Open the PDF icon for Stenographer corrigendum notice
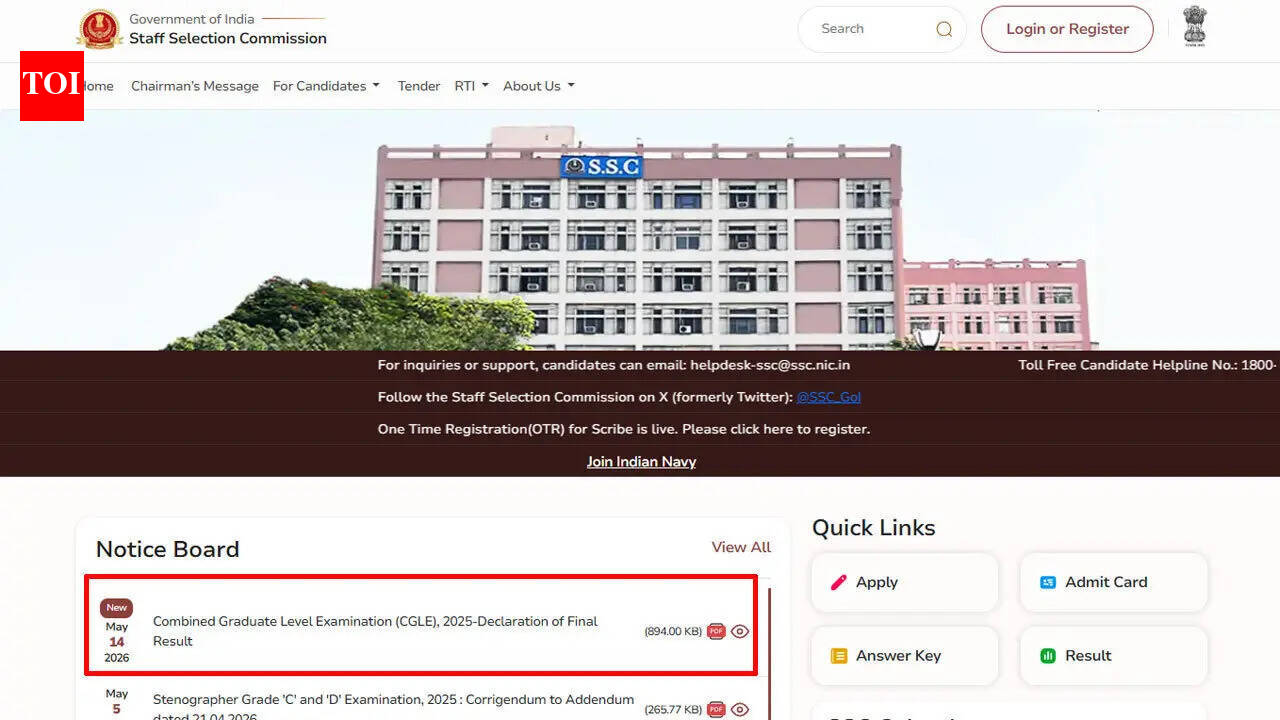The image size is (1280, 720). tap(716, 709)
